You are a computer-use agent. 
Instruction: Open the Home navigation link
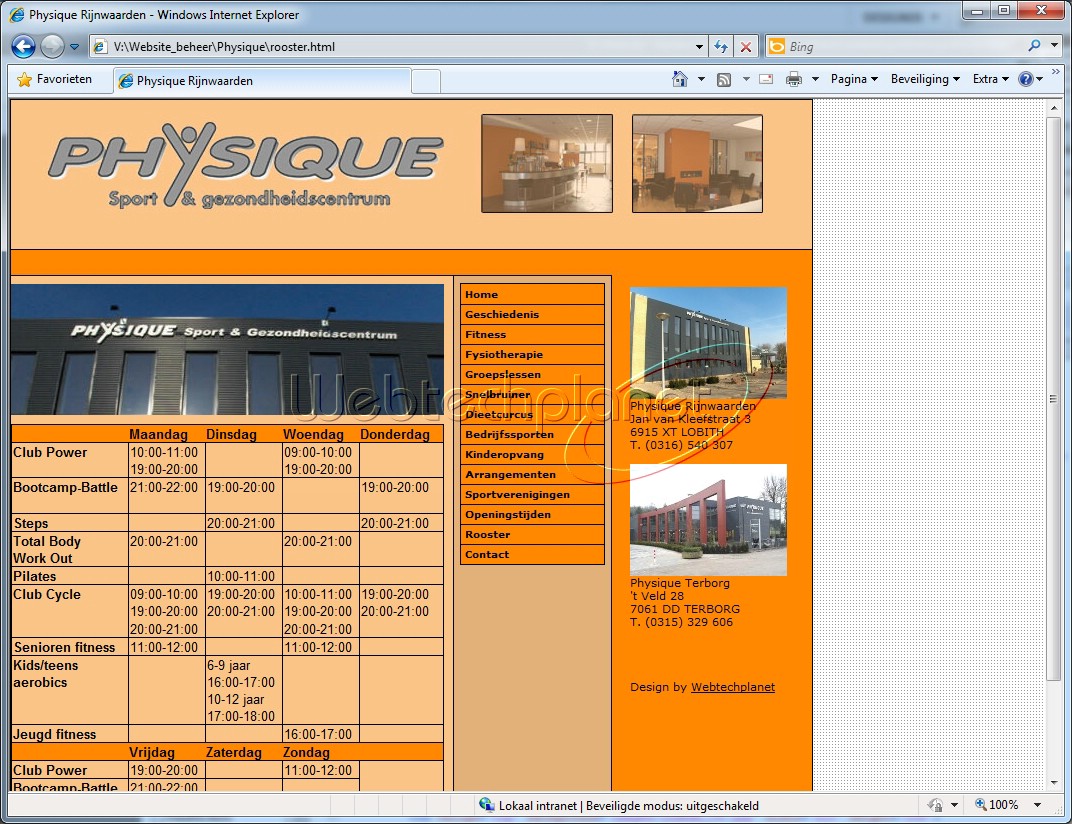coord(533,294)
